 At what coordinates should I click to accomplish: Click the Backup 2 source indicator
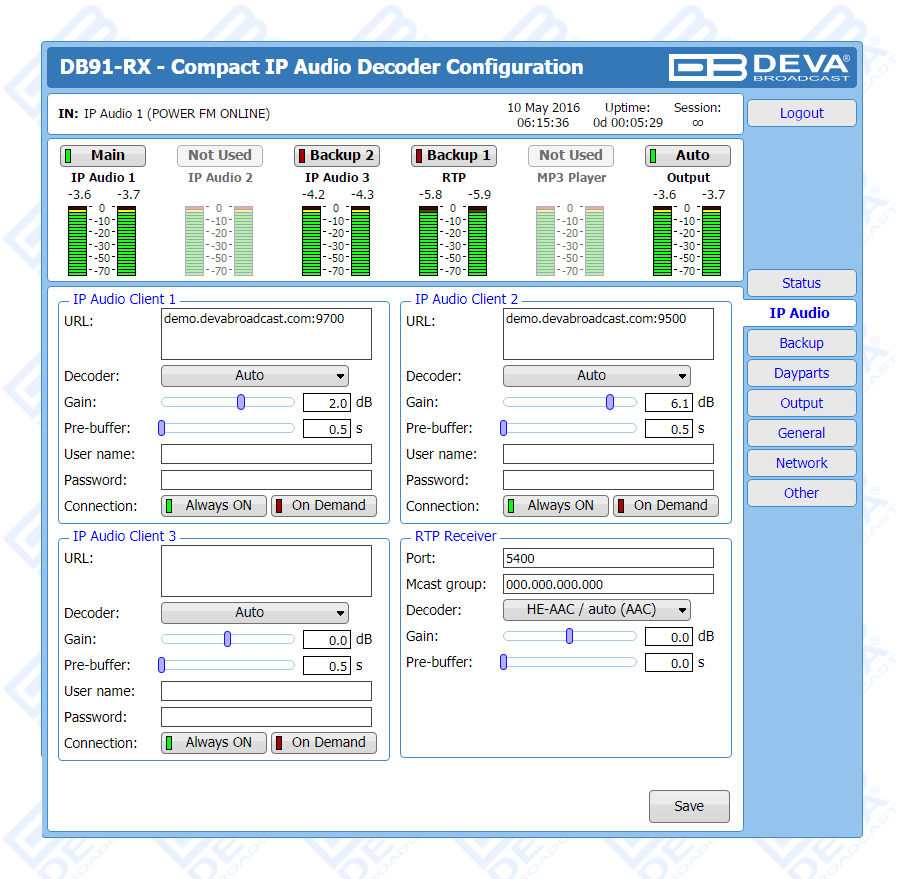point(335,156)
